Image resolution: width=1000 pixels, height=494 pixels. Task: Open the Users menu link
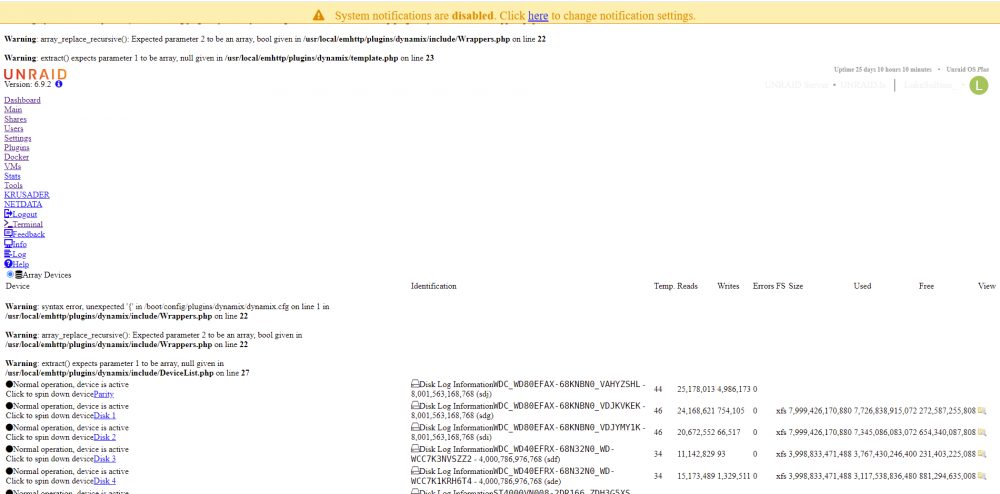pos(13,129)
